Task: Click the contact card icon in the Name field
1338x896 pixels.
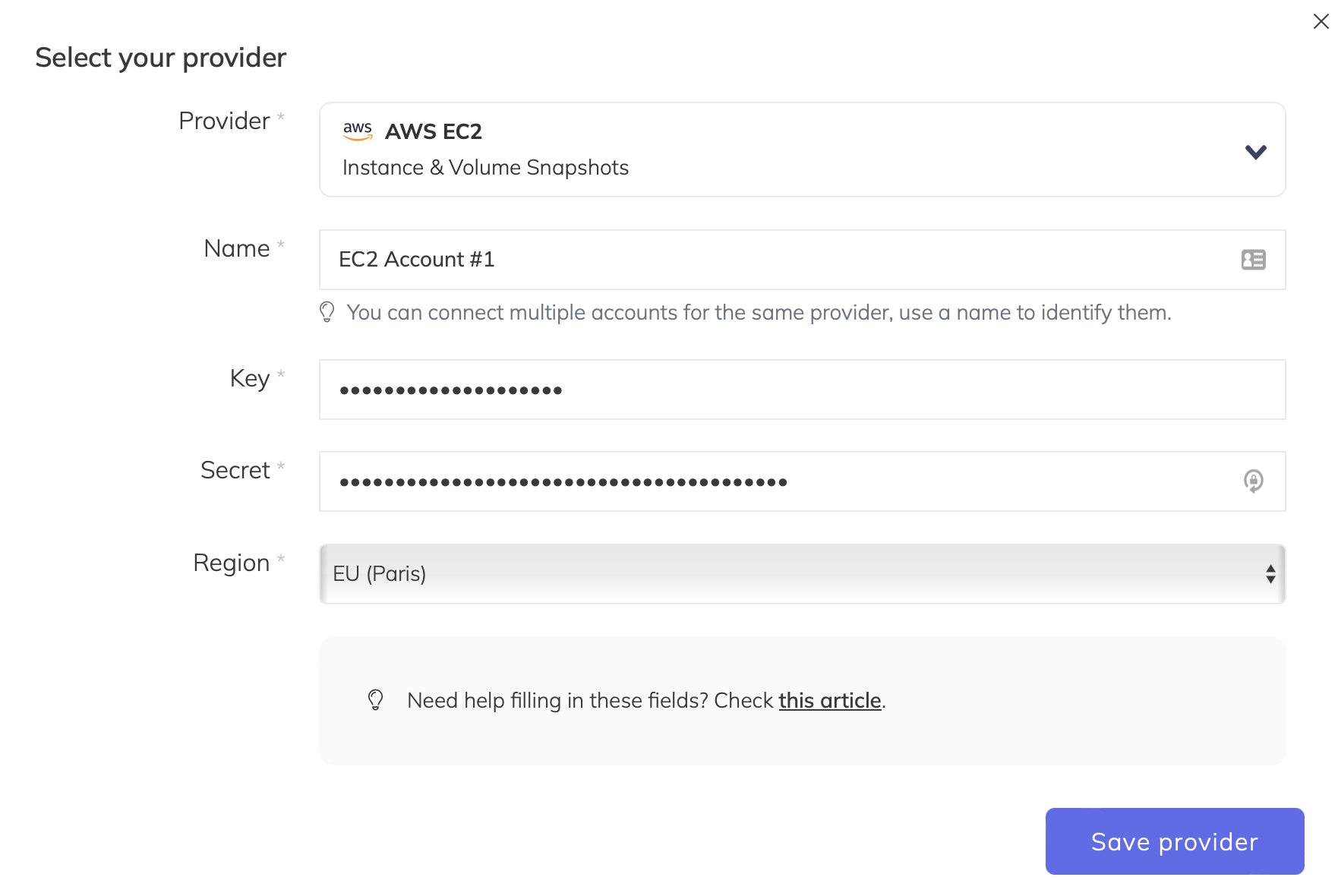Action: pyautogui.click(x=1253, y=260)
